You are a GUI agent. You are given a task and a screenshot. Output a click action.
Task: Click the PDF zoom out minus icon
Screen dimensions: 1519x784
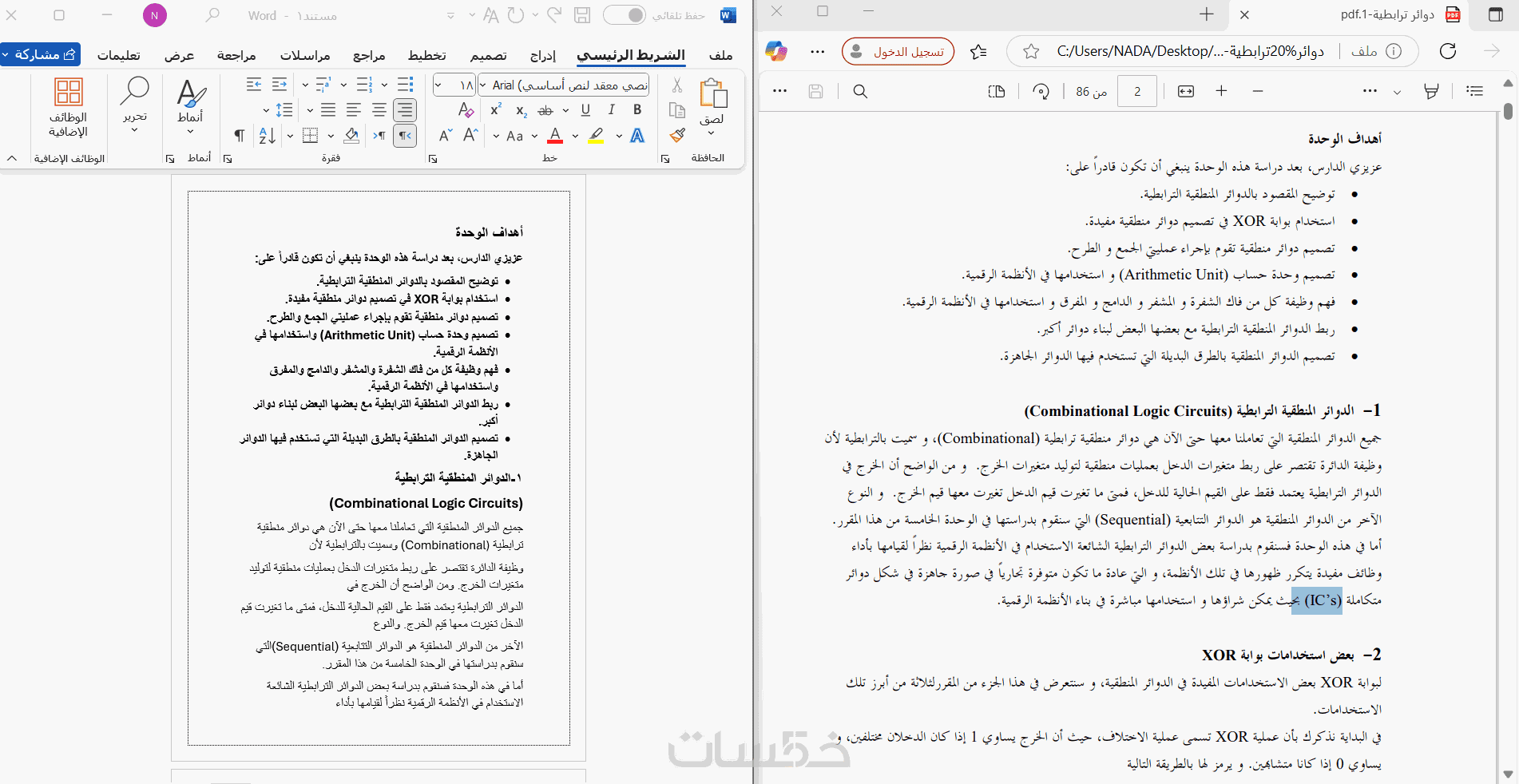point(1258,91)
